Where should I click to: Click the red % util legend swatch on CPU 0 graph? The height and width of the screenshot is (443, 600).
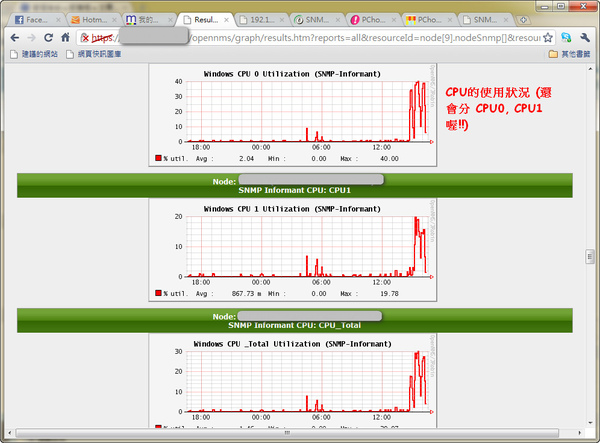click(x=158, y=158)
